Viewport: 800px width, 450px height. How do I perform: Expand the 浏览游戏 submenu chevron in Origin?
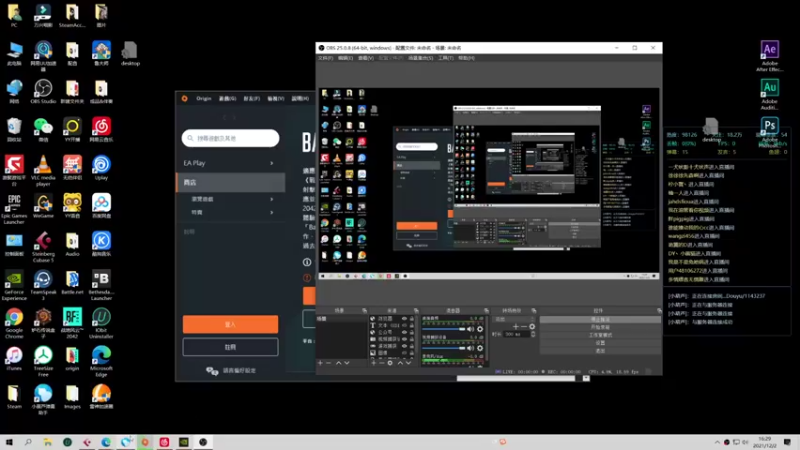pyautogui.click(x=271, y=199)
